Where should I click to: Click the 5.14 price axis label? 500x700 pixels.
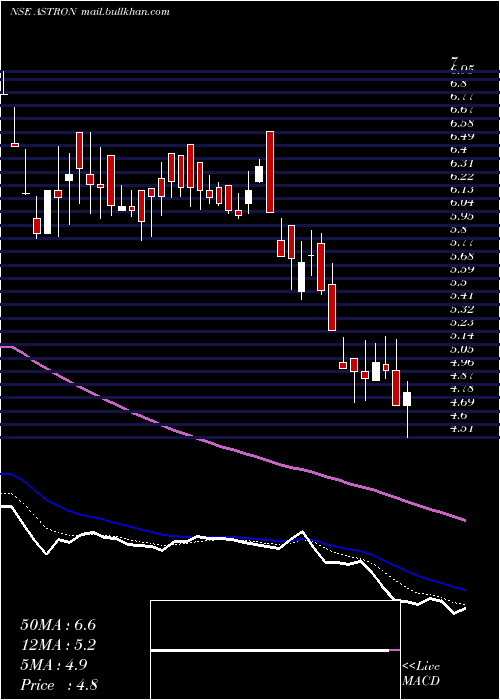click(462, 336)
